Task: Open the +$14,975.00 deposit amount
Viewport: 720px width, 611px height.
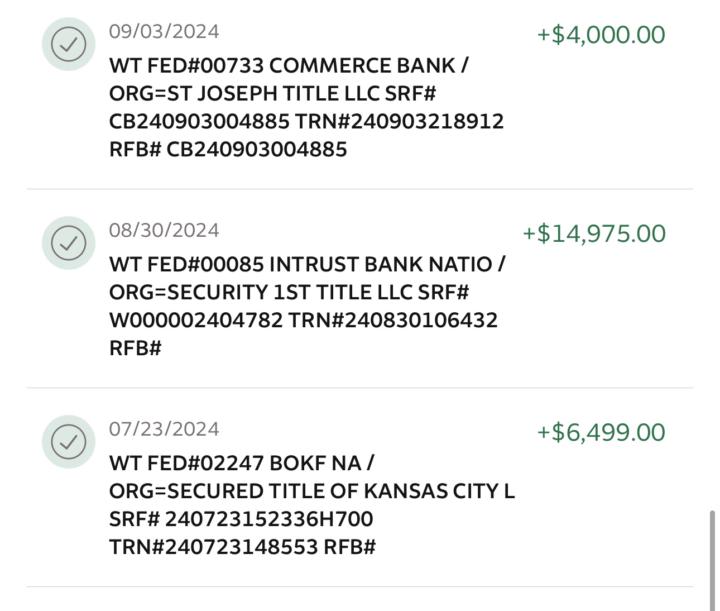Action: (594, 234)
